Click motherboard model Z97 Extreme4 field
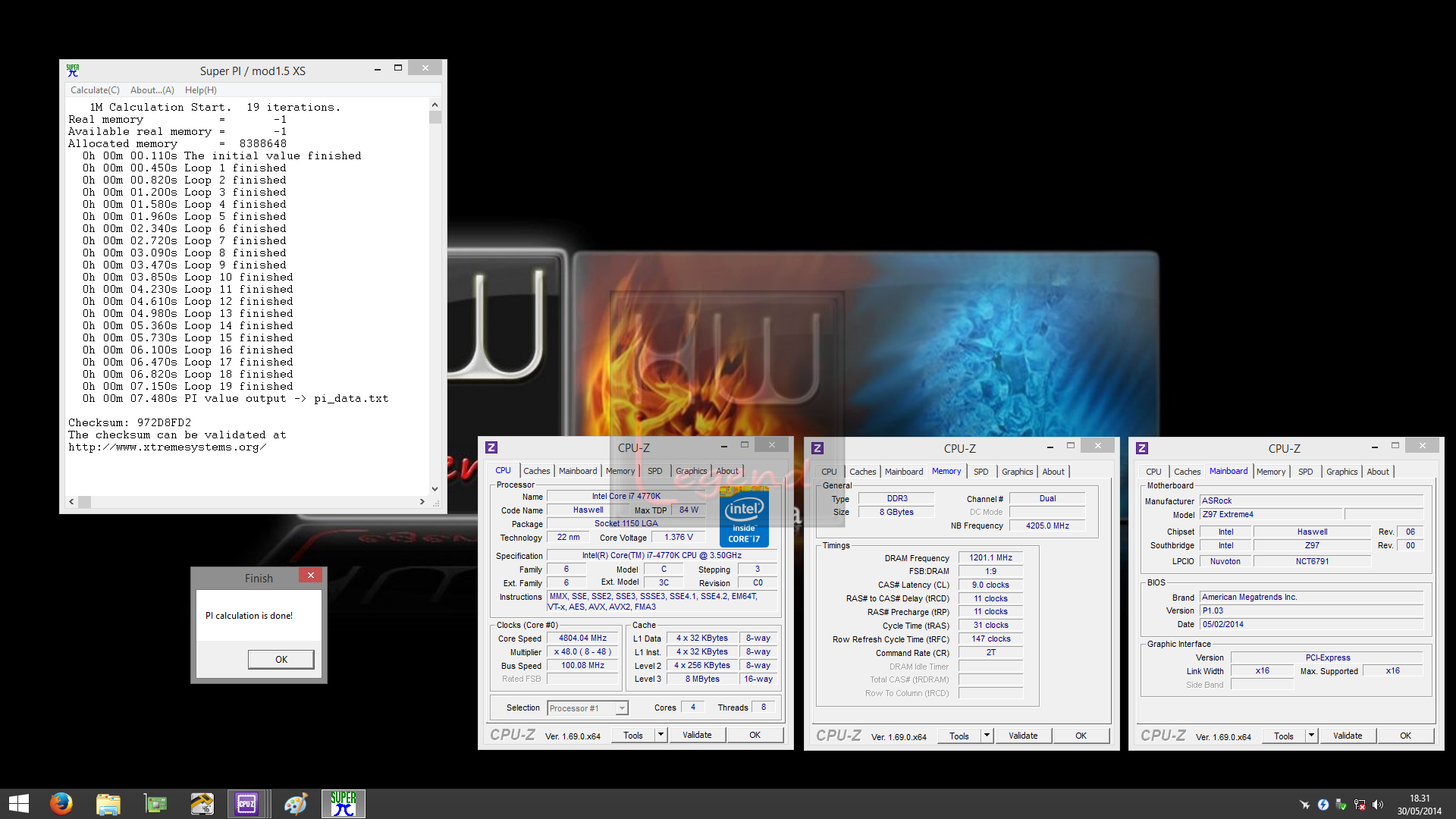 point(1271,514)
